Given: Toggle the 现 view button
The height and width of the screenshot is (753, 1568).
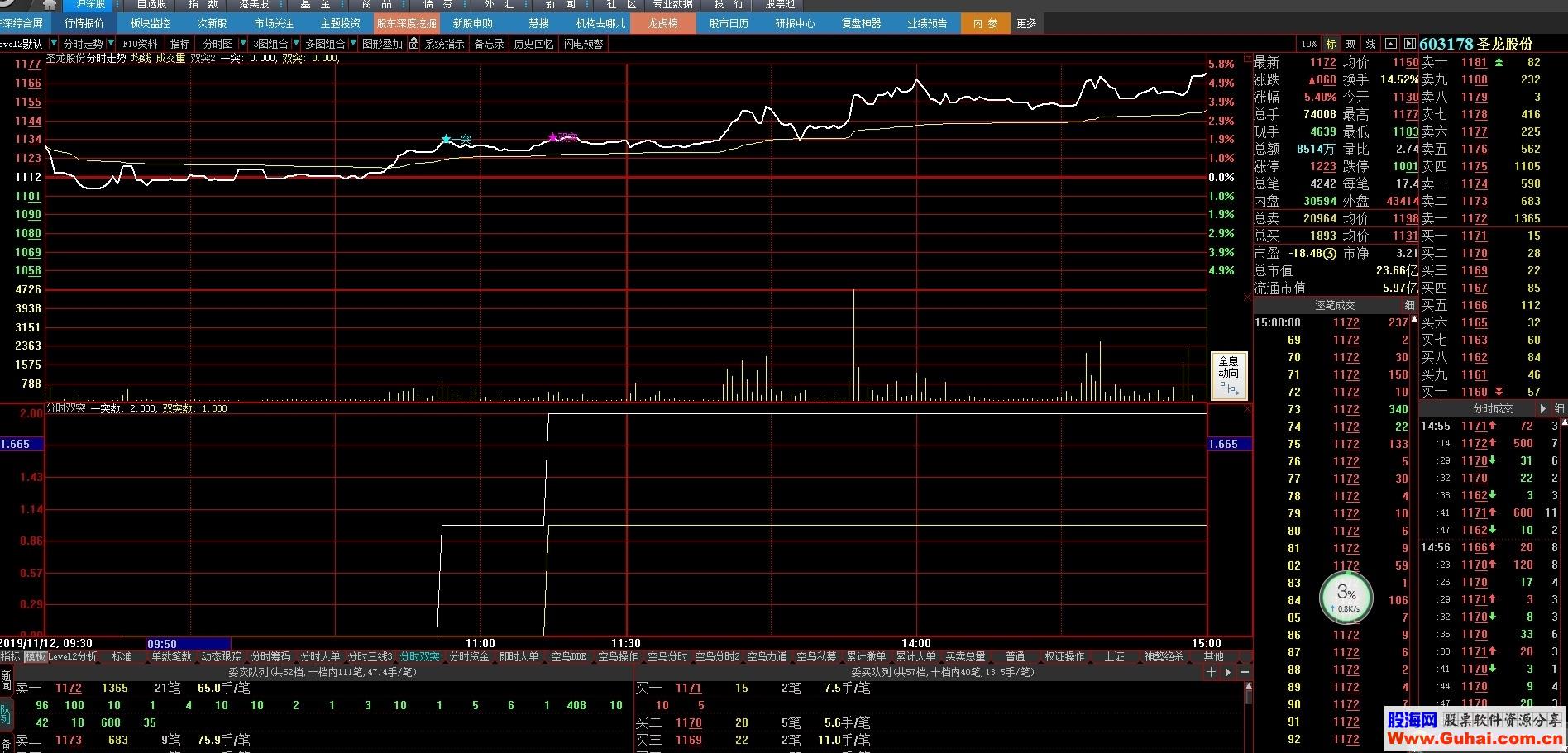Looking at the screenshot, I should tap(1350, 44).
